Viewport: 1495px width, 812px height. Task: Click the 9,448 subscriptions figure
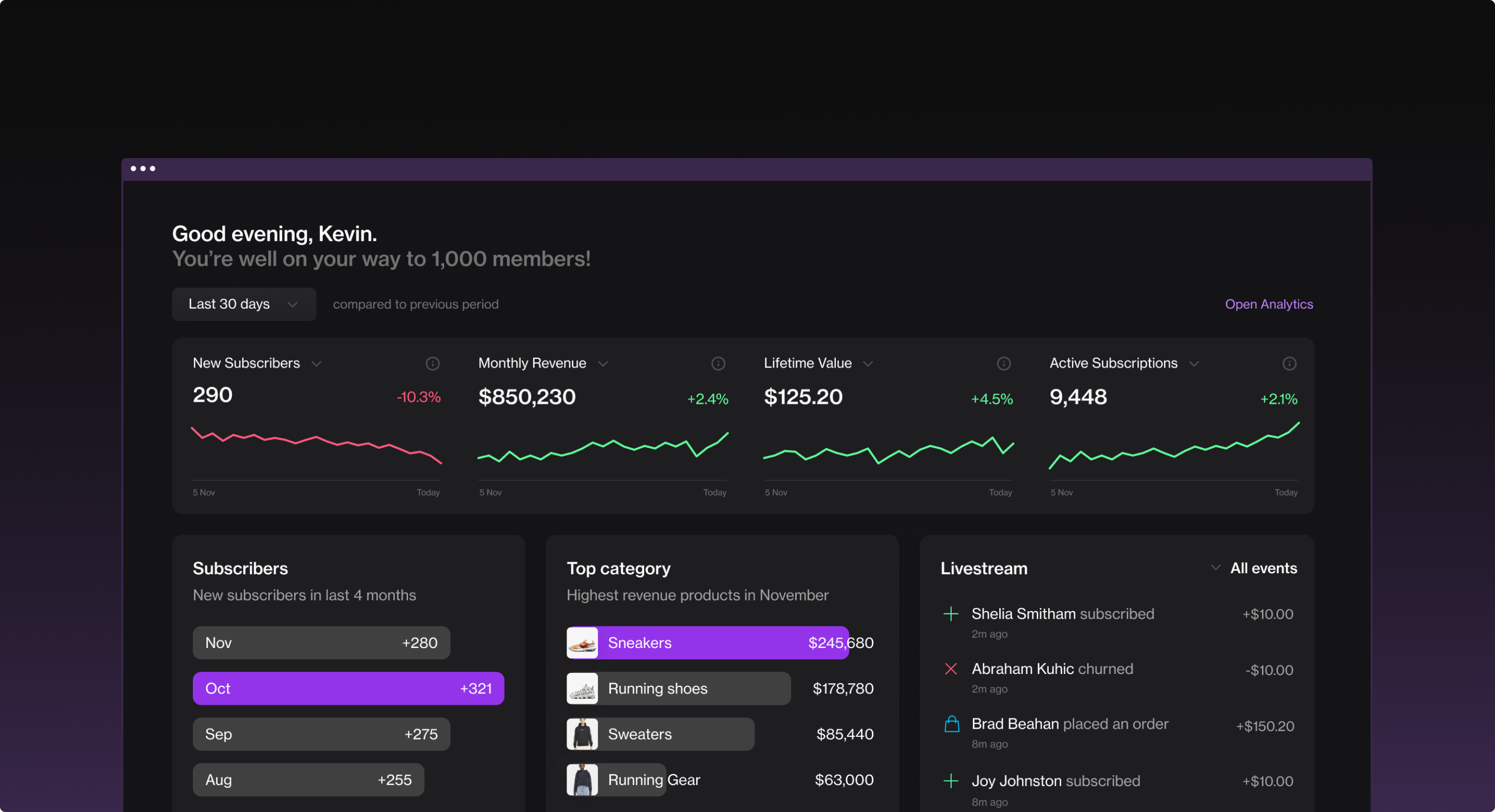pos(1078,397)
